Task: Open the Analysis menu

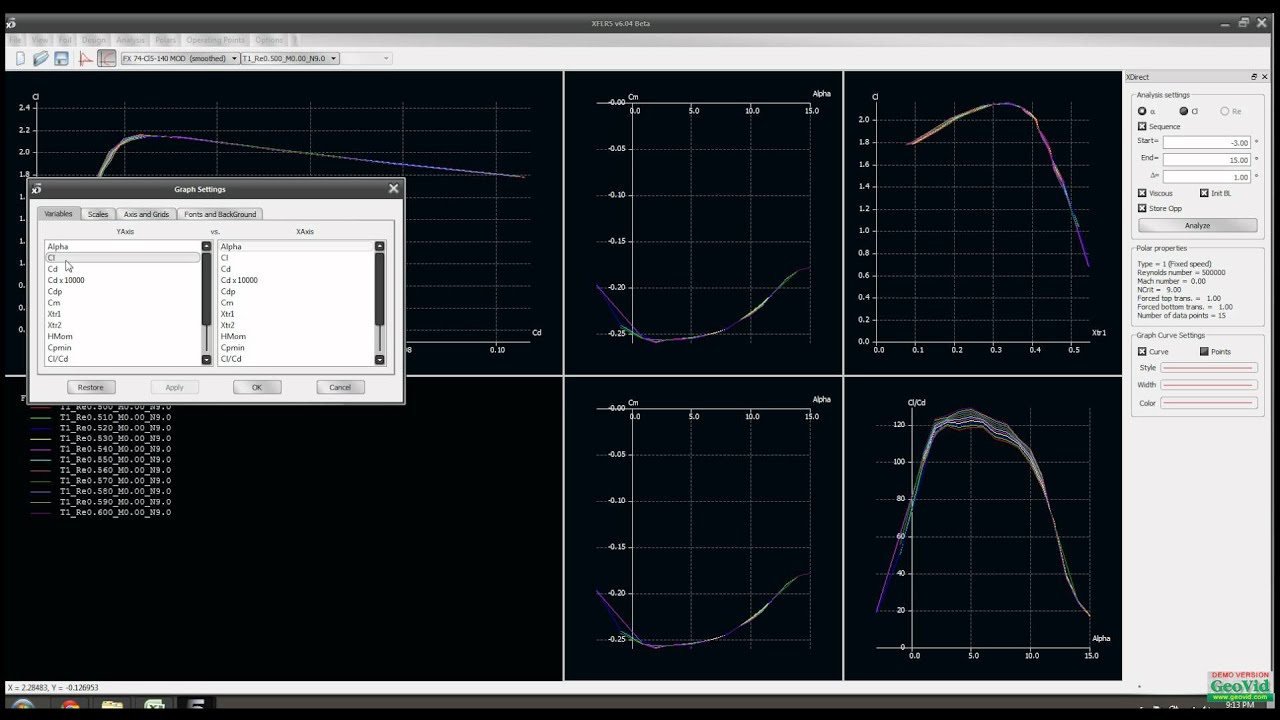Action: click(131, 40)
